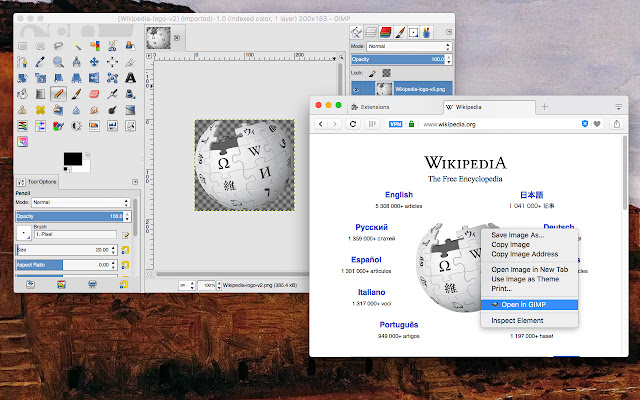Select the Pencil tool in toolbox
Image resolution: width=640 pixels, height=400 pixels.
point(59,94)
